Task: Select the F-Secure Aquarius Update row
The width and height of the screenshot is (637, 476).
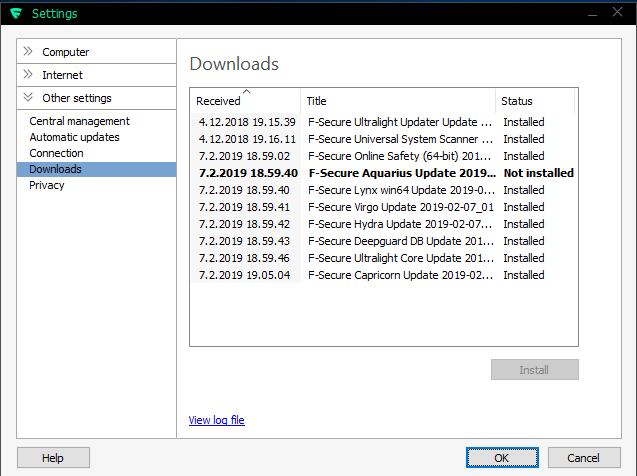Action: pos(384,173)
